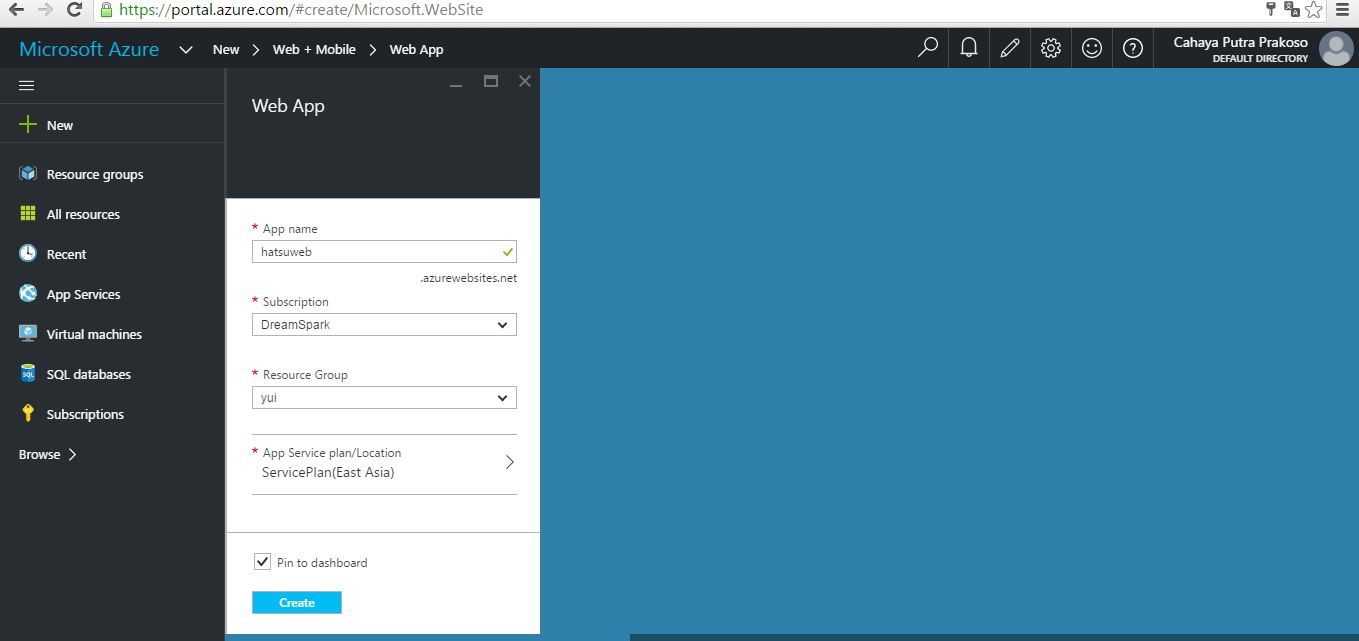The height and width of the screenshot is (641, 1359).
Task: Expand dropdown next to Microsoft Azure logo
Action: (x=186, y=49)
